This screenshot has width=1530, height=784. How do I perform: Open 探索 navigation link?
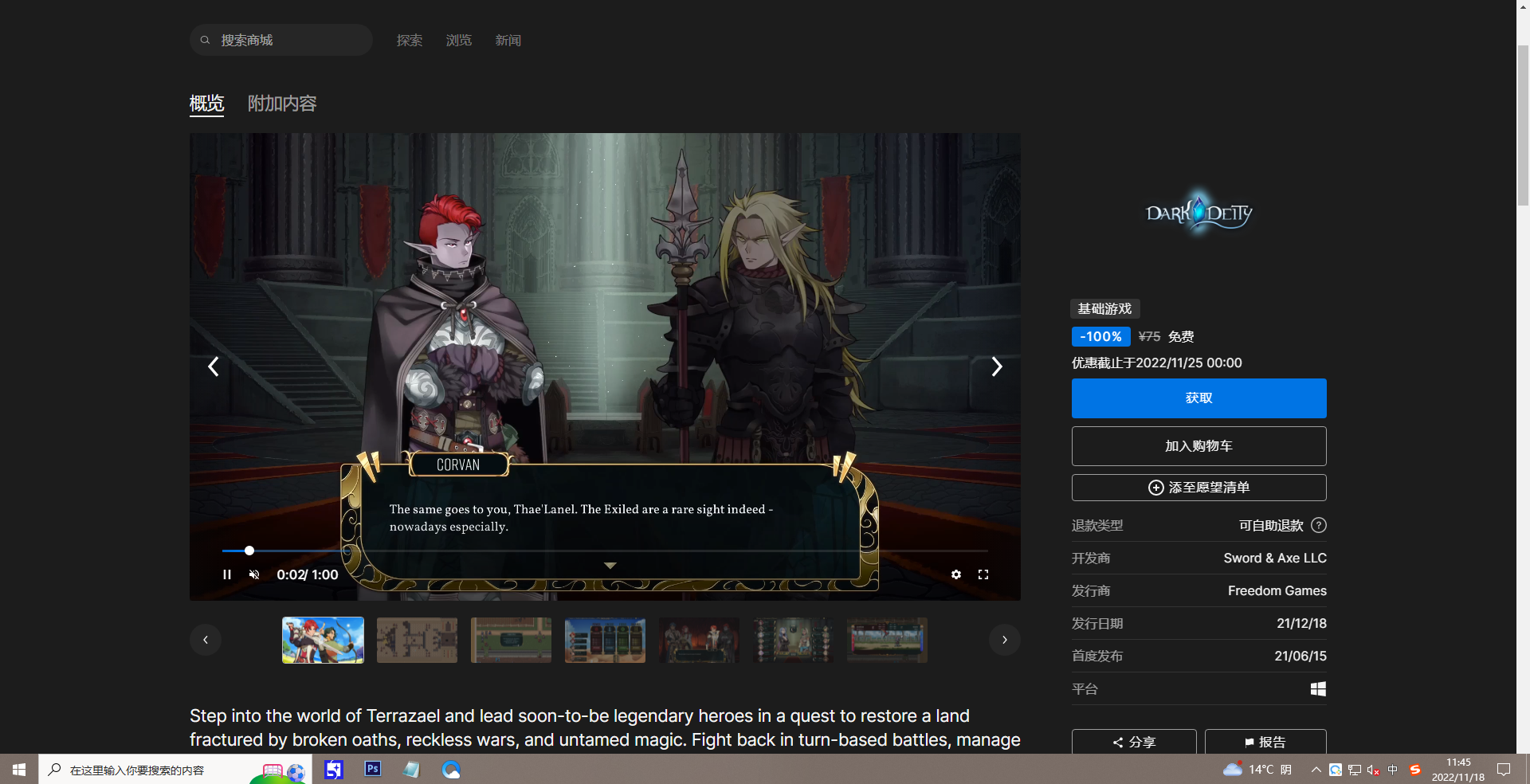tap(410, 40)
